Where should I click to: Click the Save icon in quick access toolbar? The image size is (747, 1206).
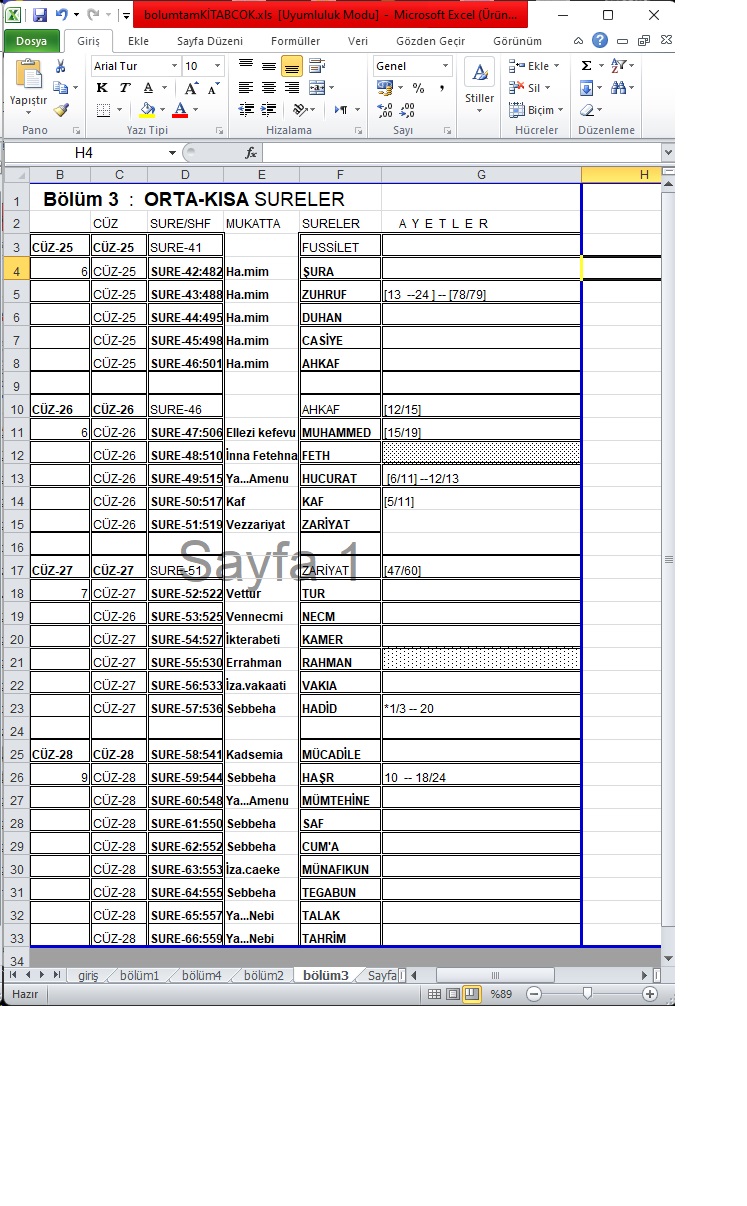pyautogui.click(x=40, y=15)
